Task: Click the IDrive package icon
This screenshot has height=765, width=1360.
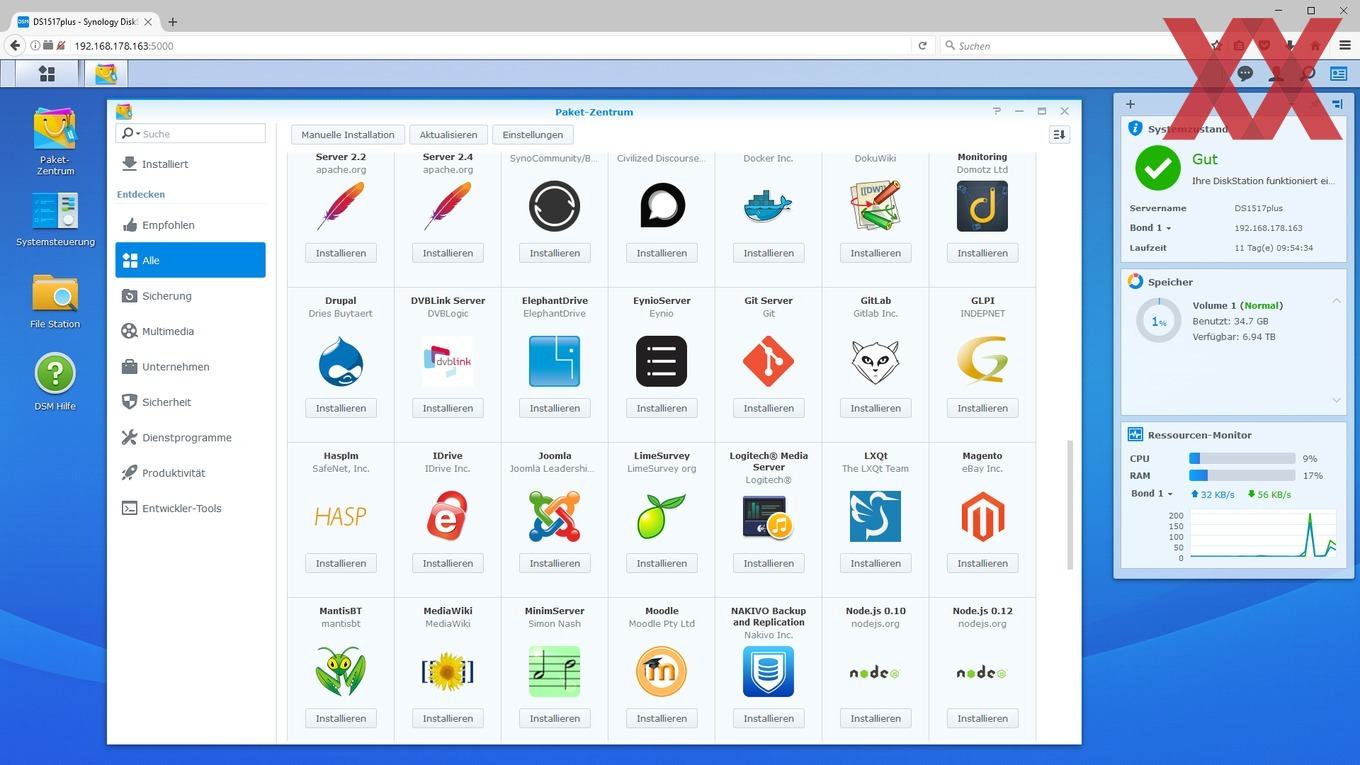Action: point(448,516)
